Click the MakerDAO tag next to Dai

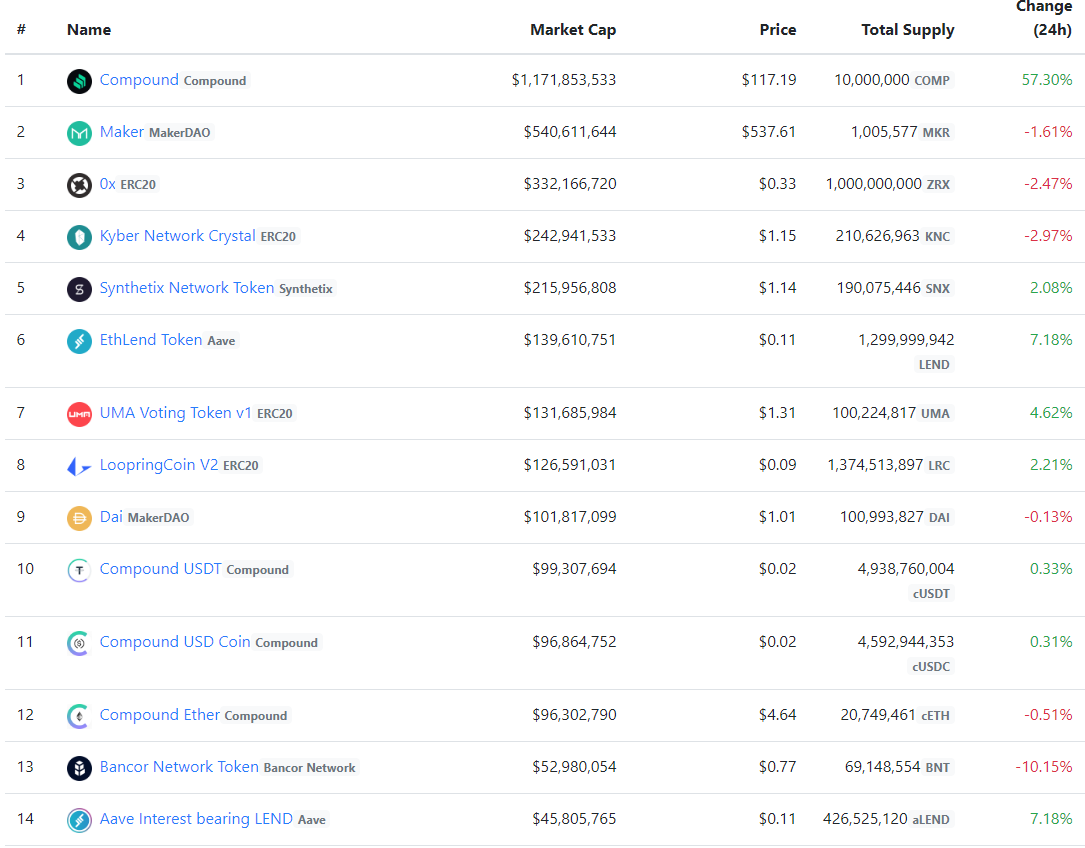[x=158, y=518]
